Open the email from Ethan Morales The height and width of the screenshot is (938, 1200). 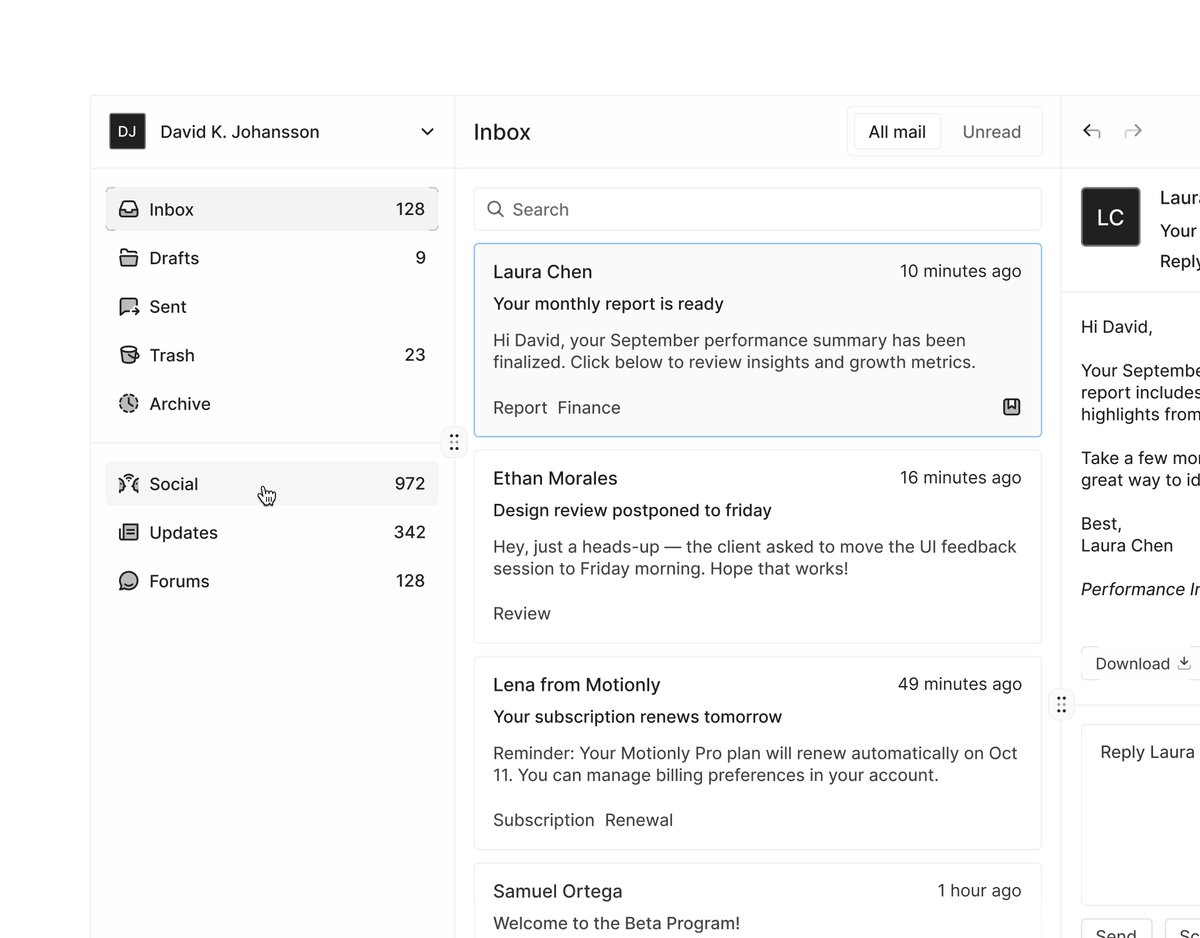(x=758, y=546)
